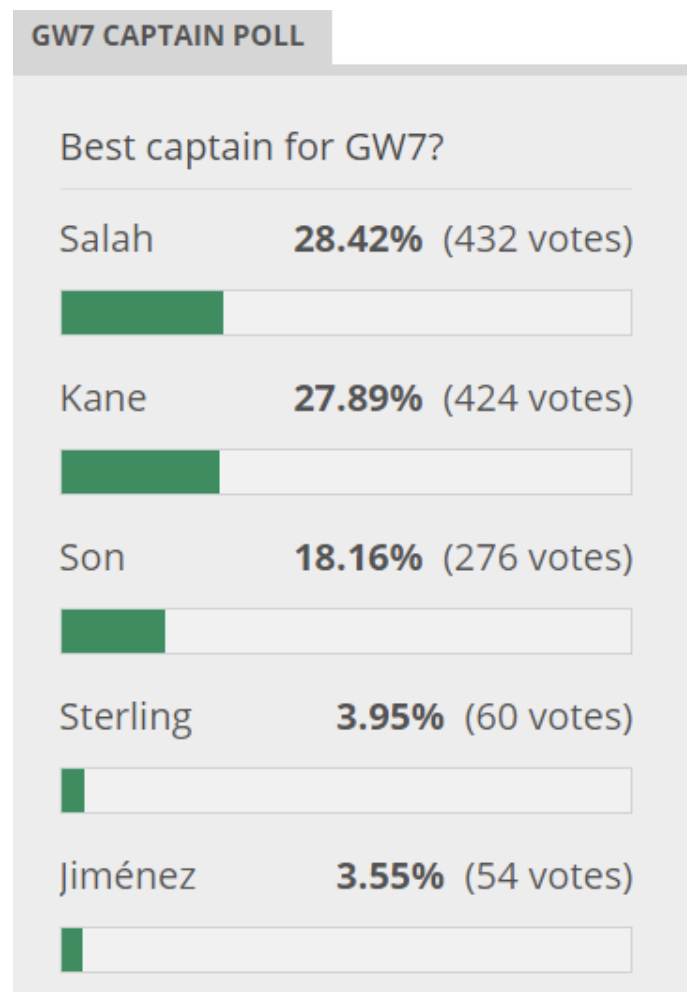Click the (432 votes) count for Salah

[x=538, y=239]
